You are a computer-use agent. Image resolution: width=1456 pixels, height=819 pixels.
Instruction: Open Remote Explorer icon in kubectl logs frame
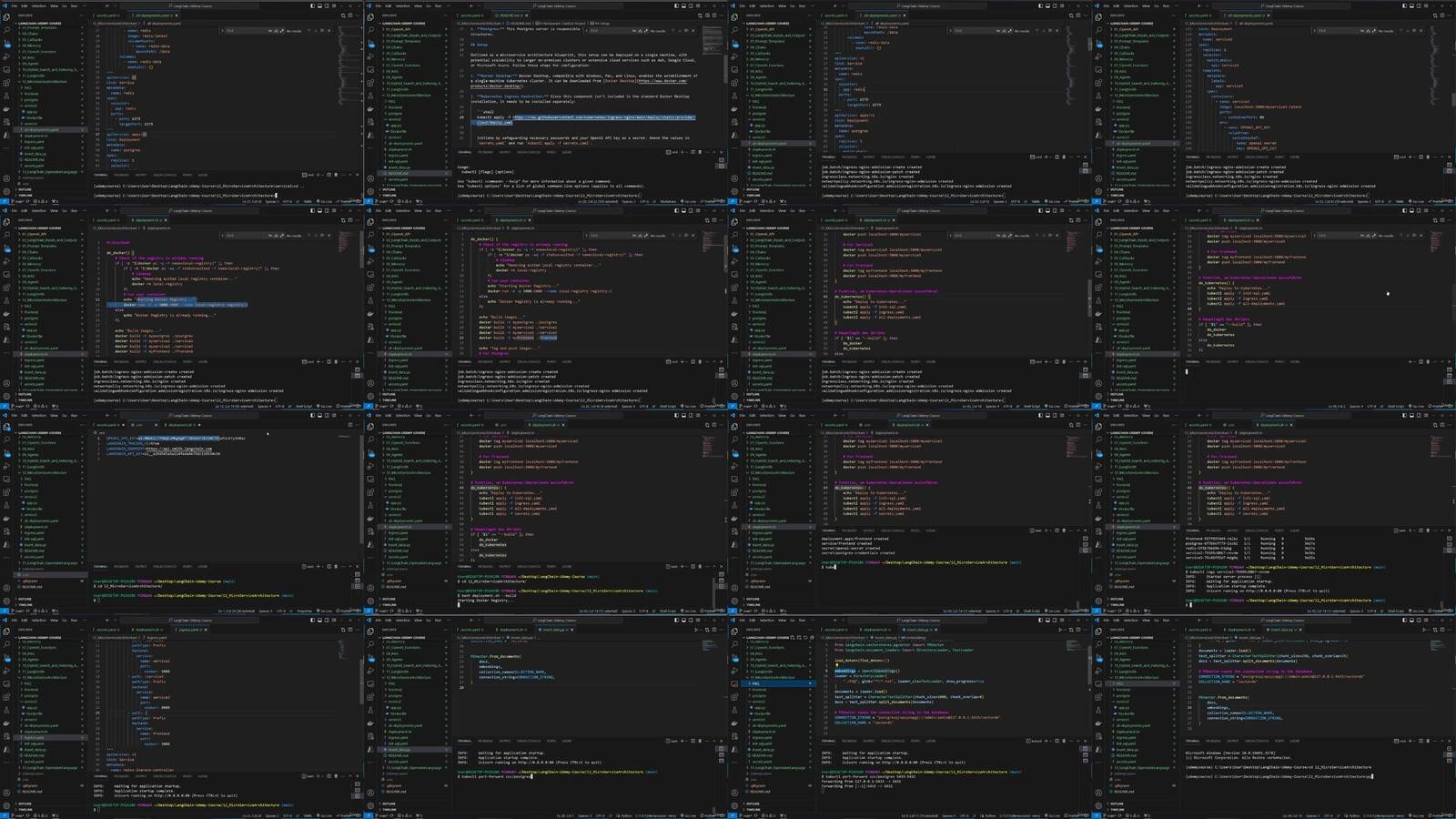pos(1098,479)
